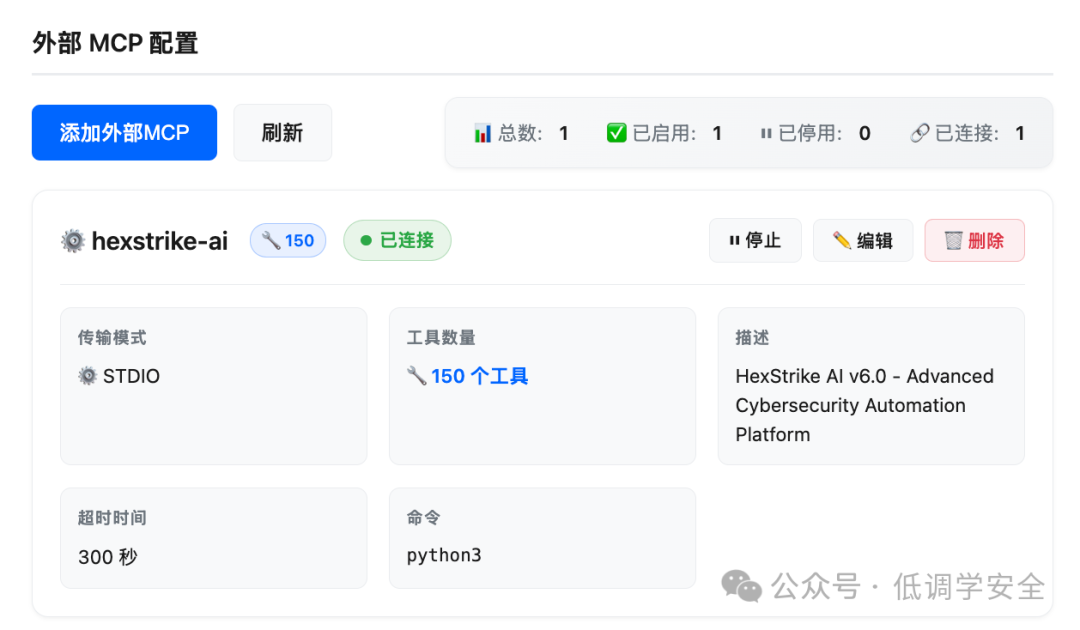Click the STDIO transport value

(131, 376)
